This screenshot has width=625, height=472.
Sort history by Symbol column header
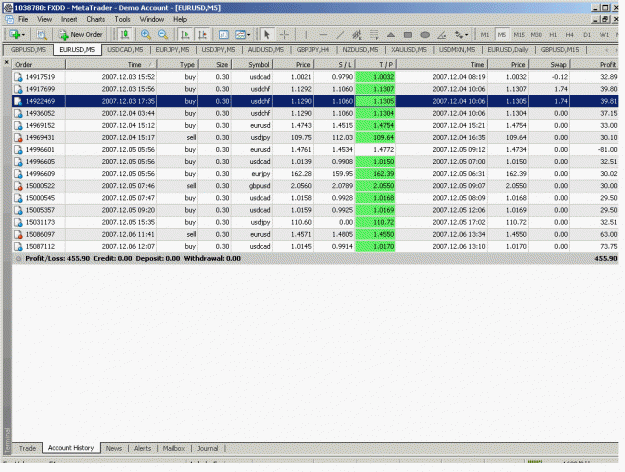point(252,65)
